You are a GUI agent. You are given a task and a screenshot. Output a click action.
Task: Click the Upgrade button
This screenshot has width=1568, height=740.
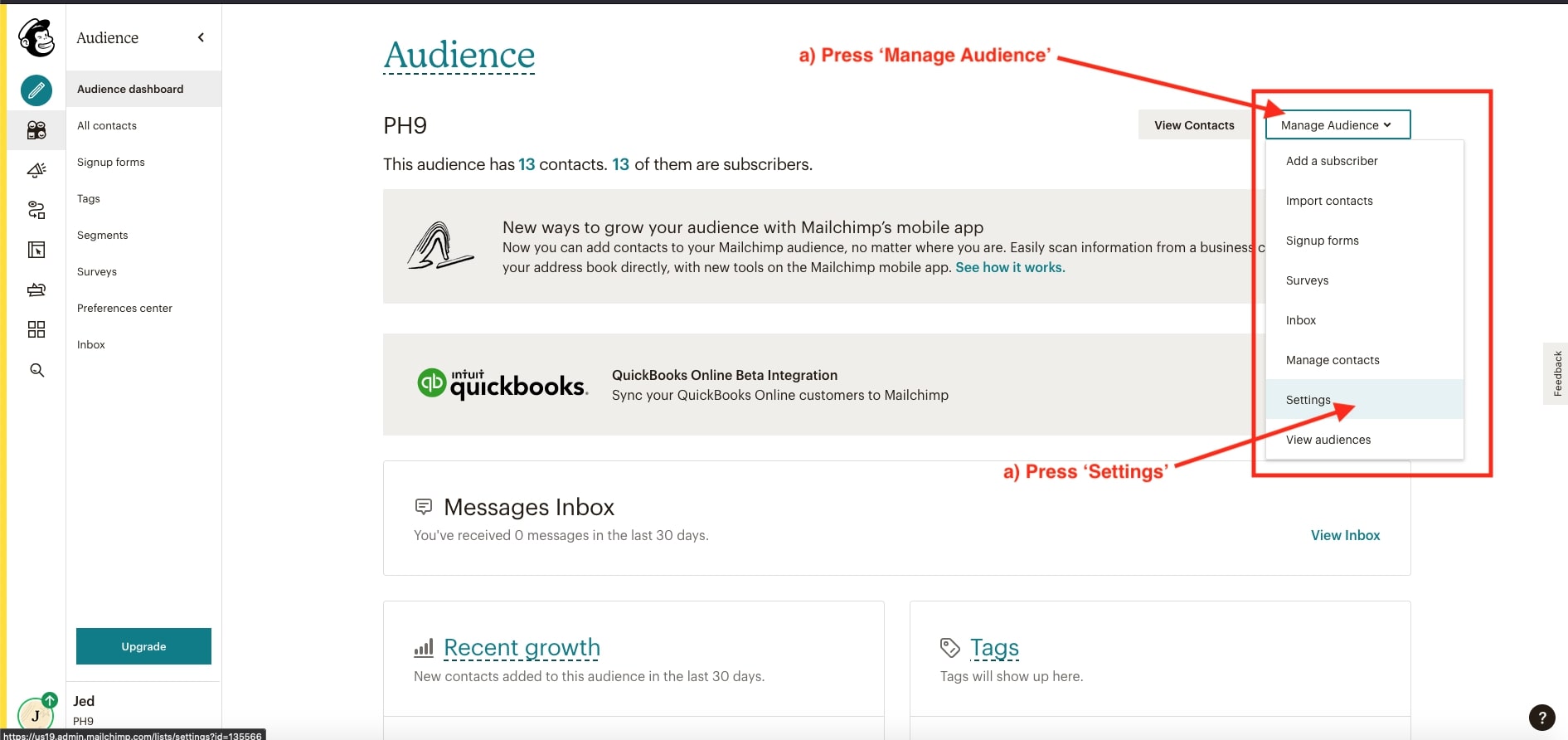(143, 646)
